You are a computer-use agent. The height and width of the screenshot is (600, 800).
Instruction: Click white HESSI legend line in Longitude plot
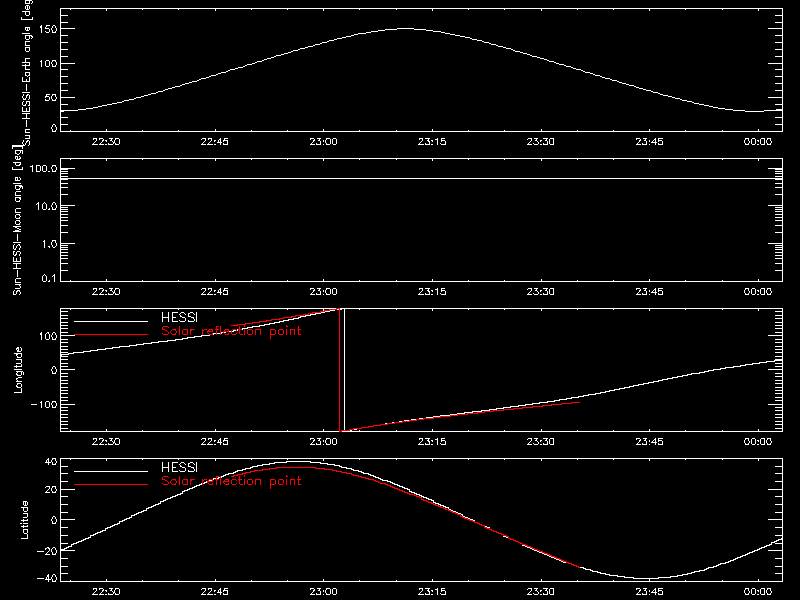point(111,321)
